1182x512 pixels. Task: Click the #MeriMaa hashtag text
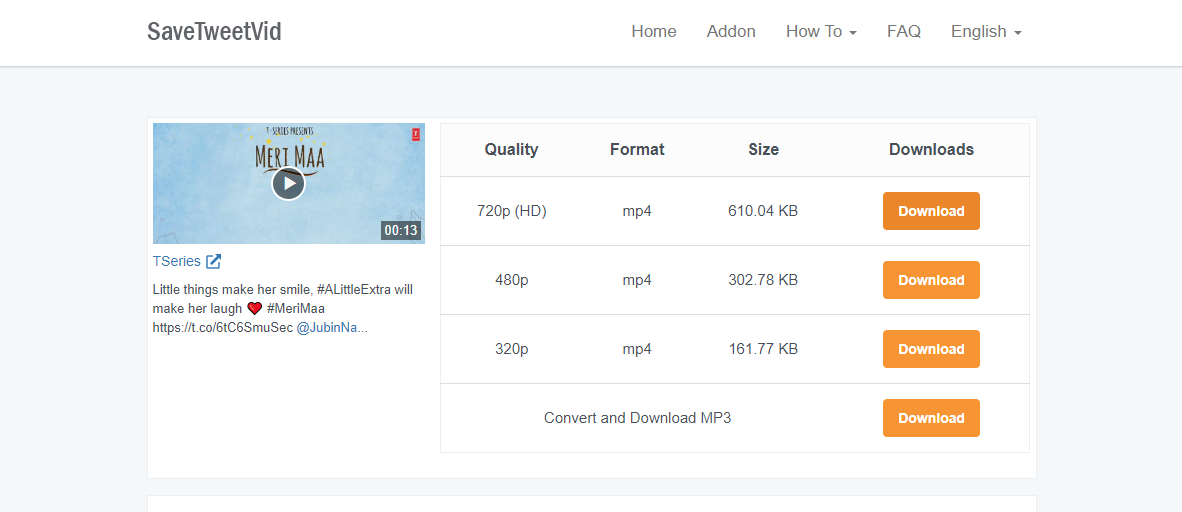click(296, 308)
